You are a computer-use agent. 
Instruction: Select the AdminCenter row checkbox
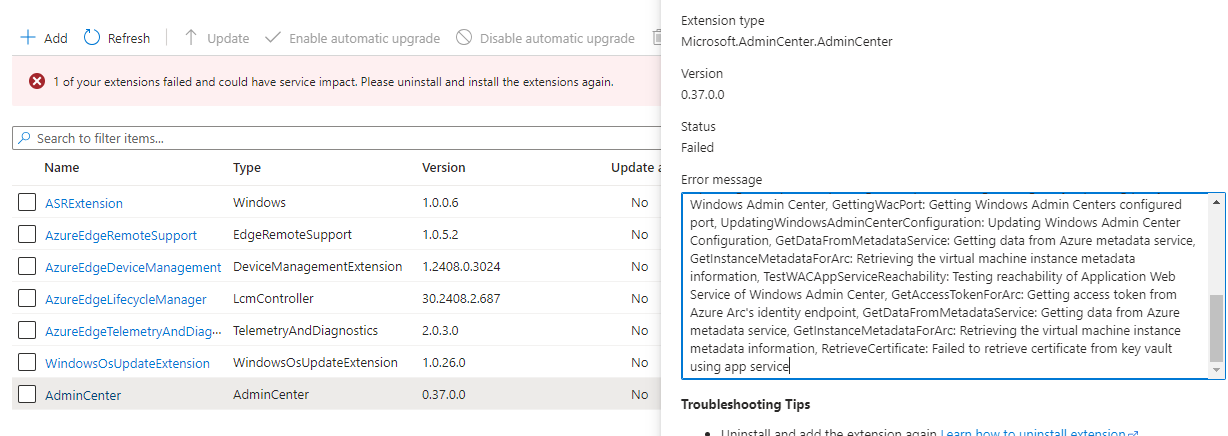click(x=28, y=395)
